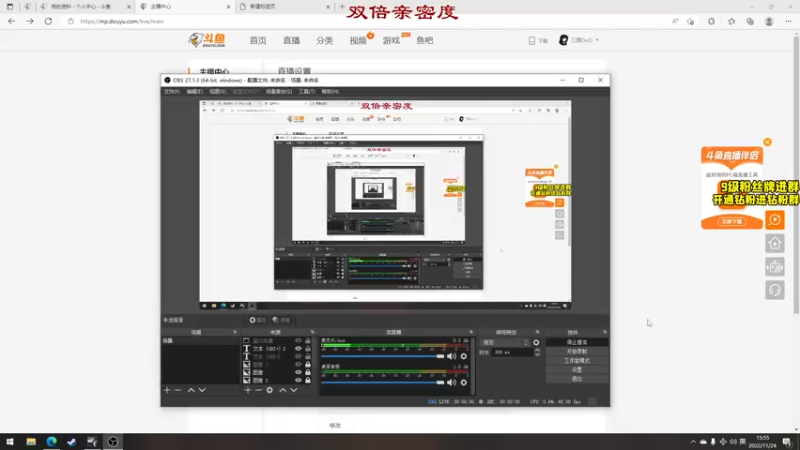Viewport: 800px width, 450px height.
Task: Click the home icon in right sidebar
Action: pyautogui.click(x=774, y=243)
